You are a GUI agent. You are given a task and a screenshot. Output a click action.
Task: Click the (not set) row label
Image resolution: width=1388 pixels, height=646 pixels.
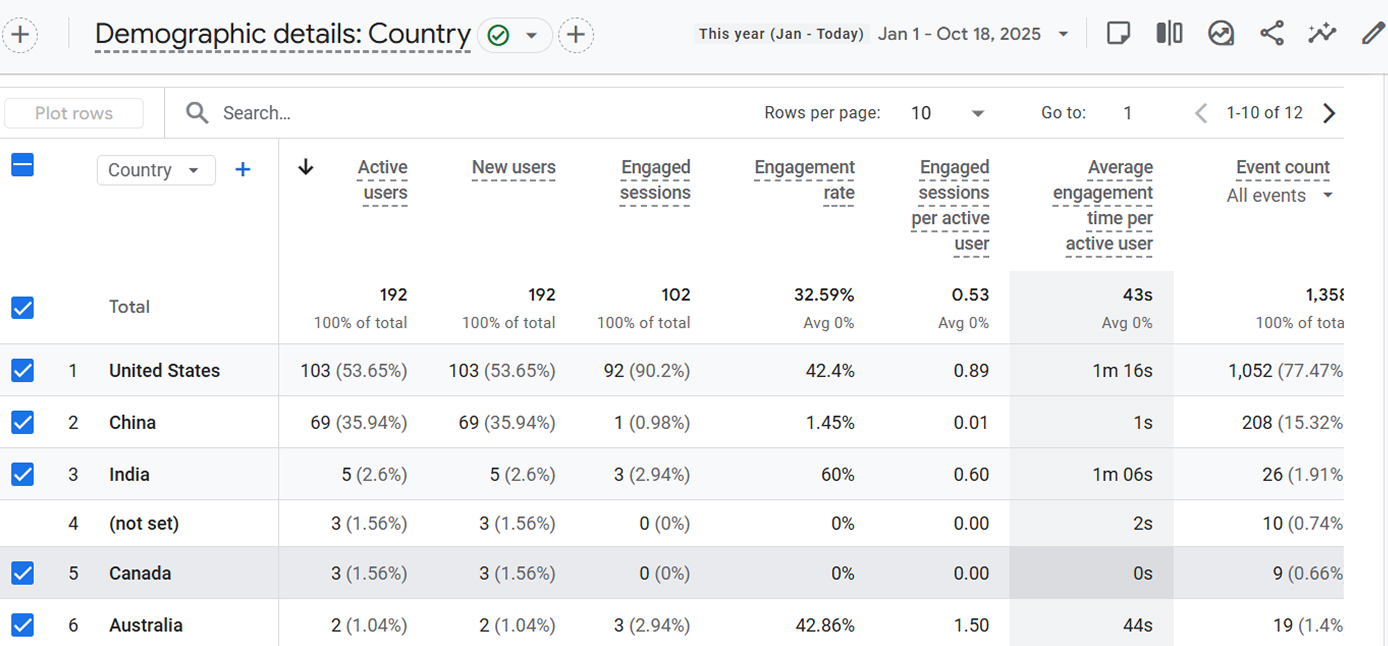[144, 523]
